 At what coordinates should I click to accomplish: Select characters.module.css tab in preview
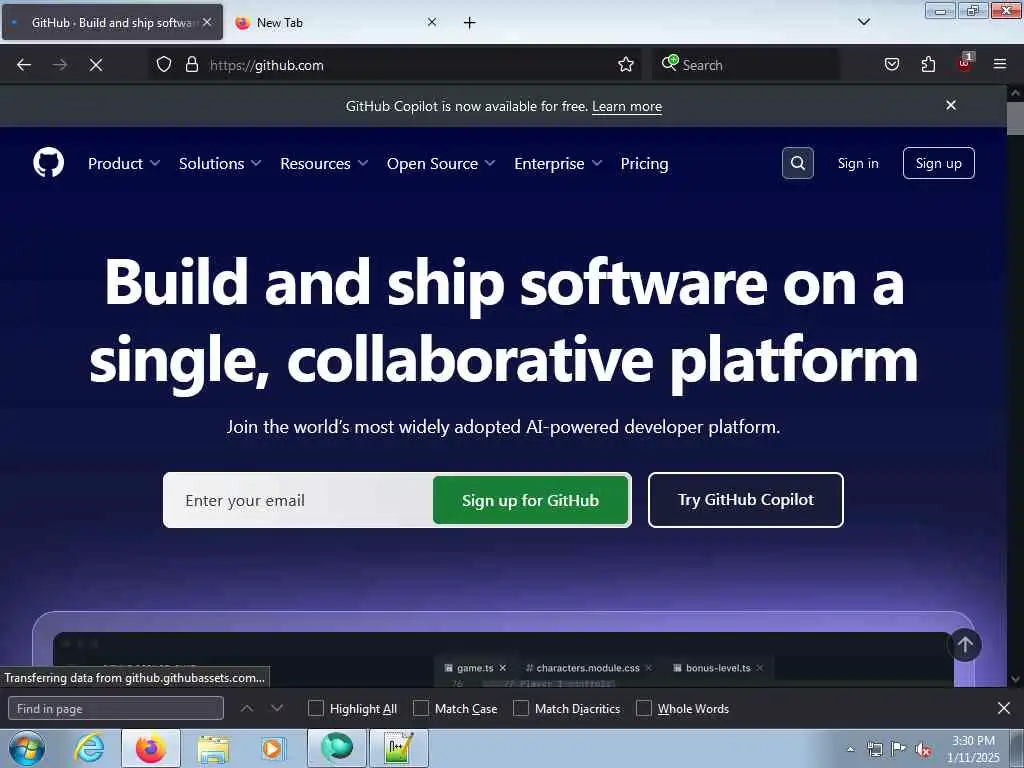588,667
